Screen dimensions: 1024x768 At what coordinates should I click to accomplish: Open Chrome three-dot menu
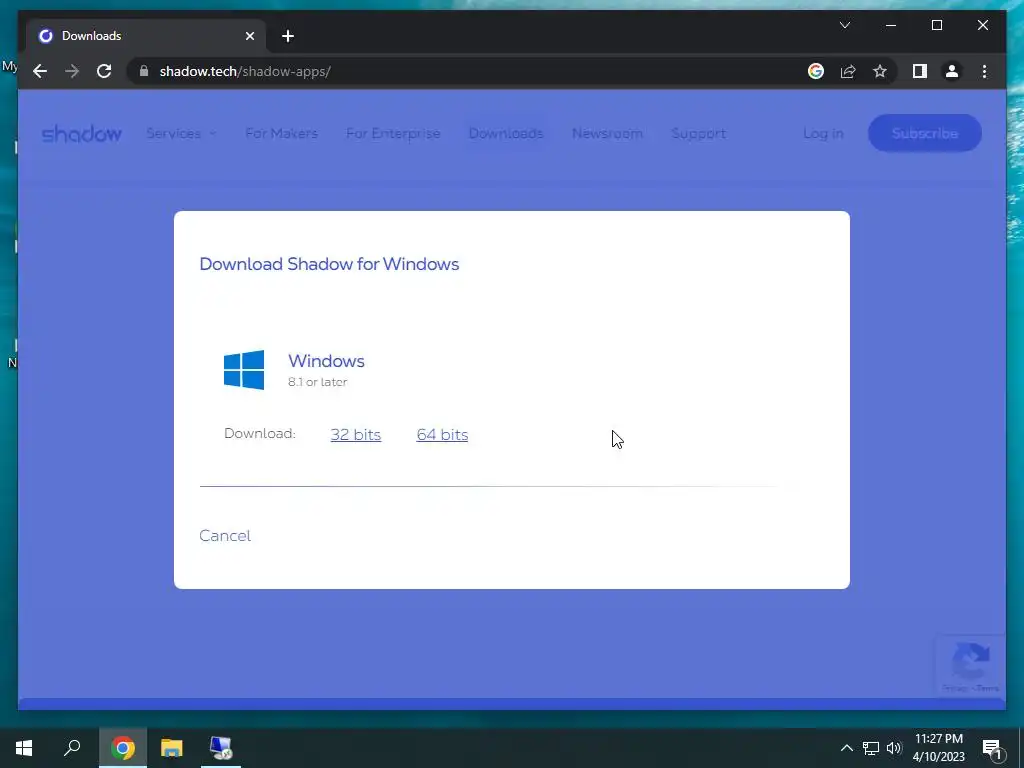coord(984,71)
